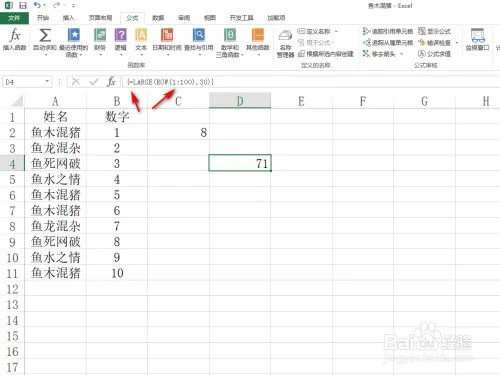Run Error Checking (错误检查)
This screenshot has width=500, height=375.
tap(435, 43)
